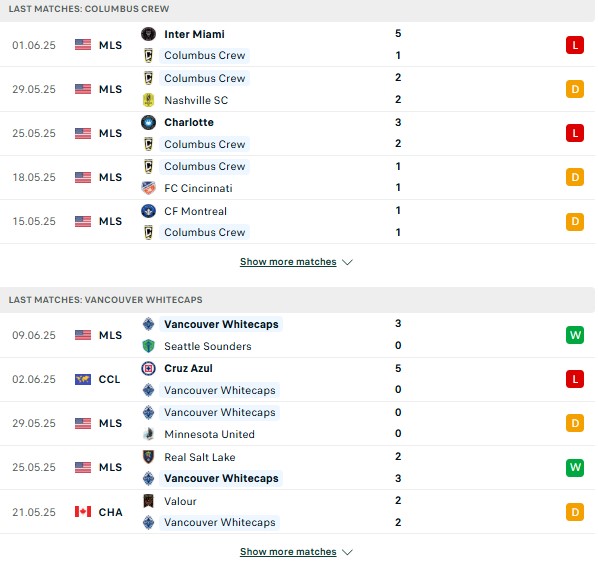This screenshot has width=598, height=572.
Task: Click the Minnesota United logo
Action: click(x=148, y=434)
